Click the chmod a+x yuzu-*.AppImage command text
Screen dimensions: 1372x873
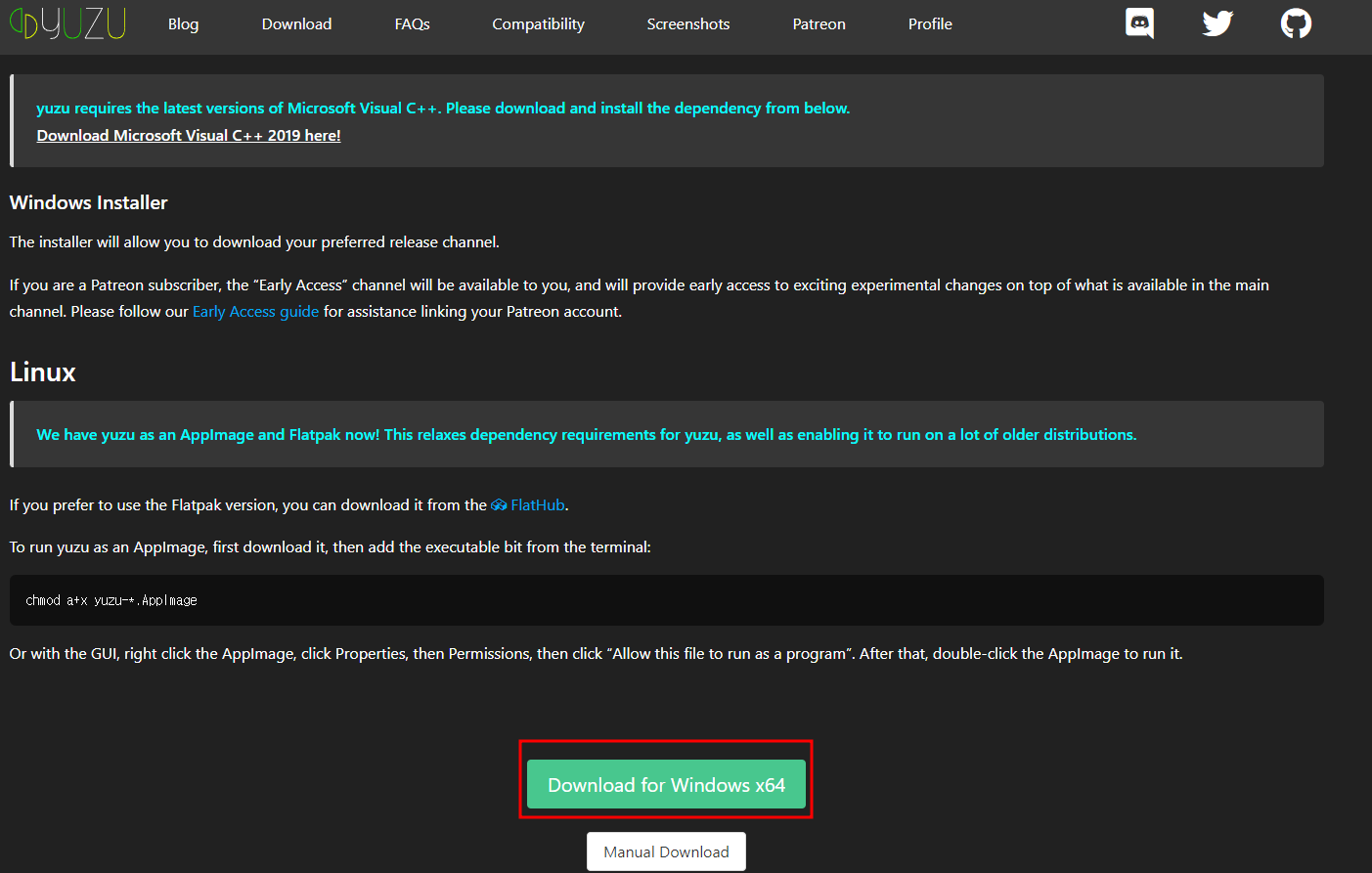tap(111, 600)
